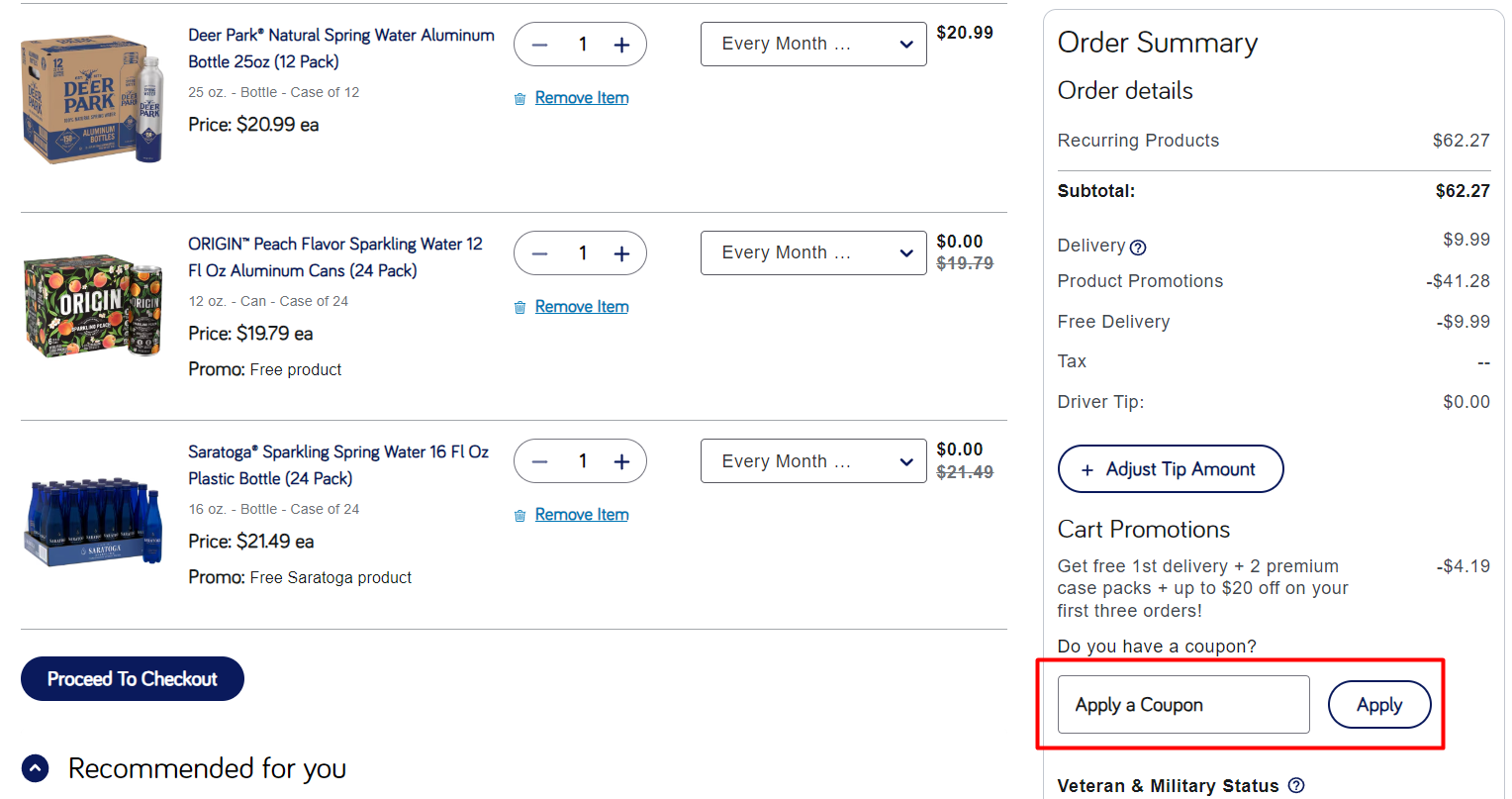Open the Deer Park product thumbnail
The image size is (1512, 799).
pos(92,99)
